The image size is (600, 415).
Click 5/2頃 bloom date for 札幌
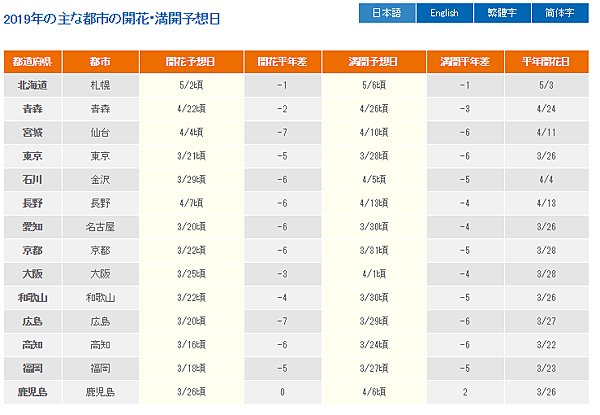coord(191,85)
